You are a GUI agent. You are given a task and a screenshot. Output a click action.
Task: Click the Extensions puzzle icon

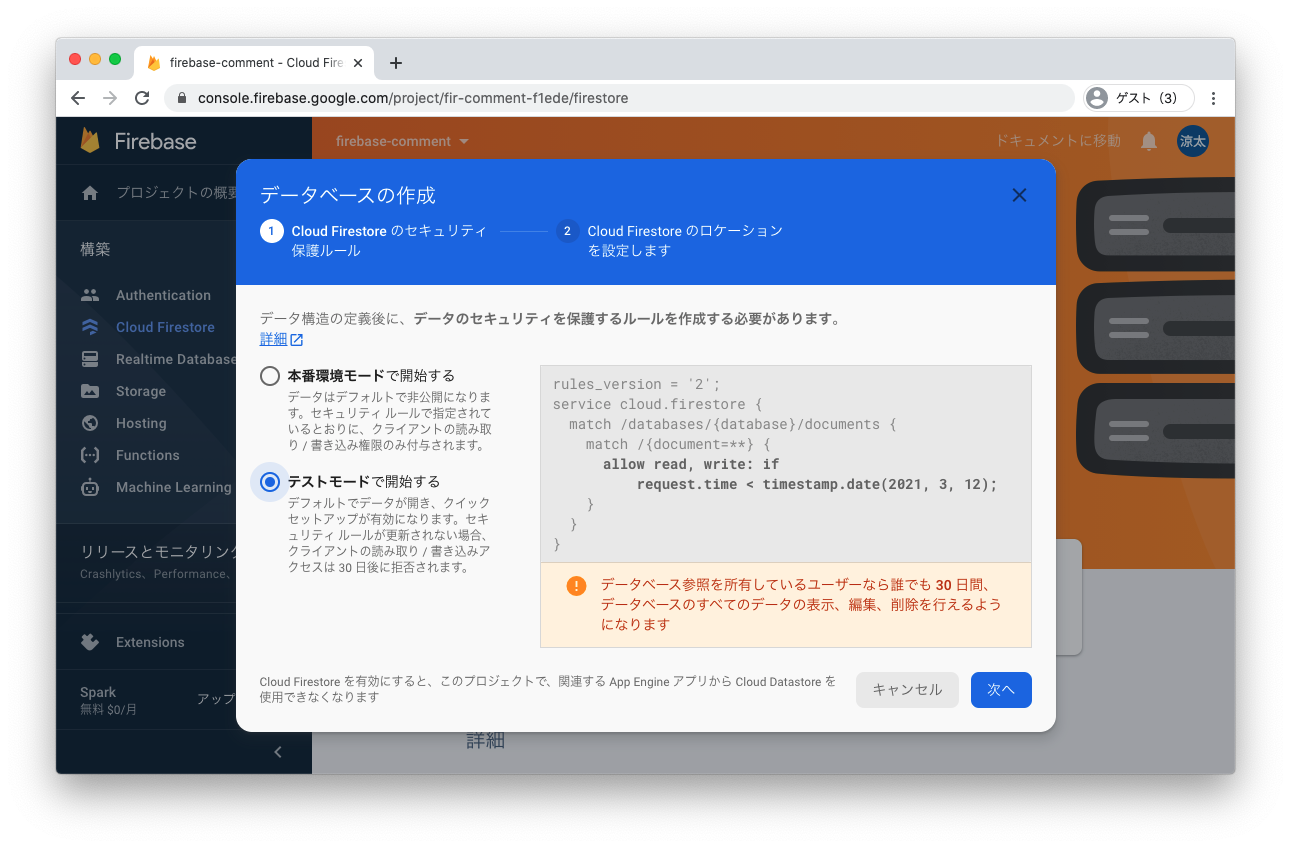(90, 642)
